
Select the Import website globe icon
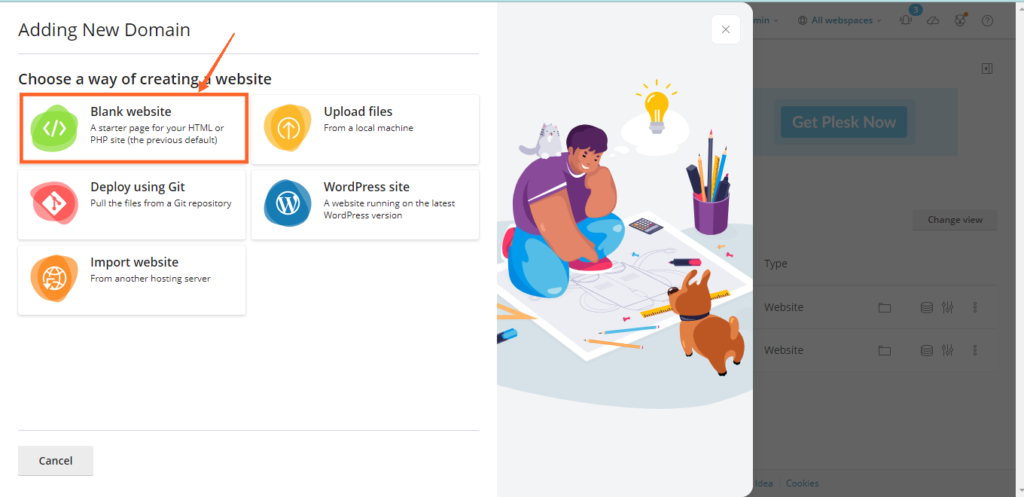point(54,278)
